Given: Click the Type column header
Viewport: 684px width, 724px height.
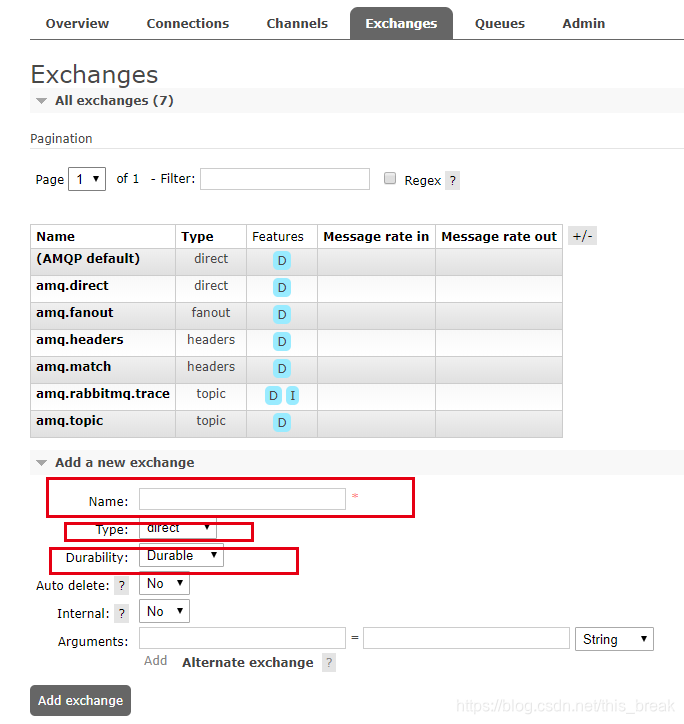Looking at the screenshot, I should point(197,236).
